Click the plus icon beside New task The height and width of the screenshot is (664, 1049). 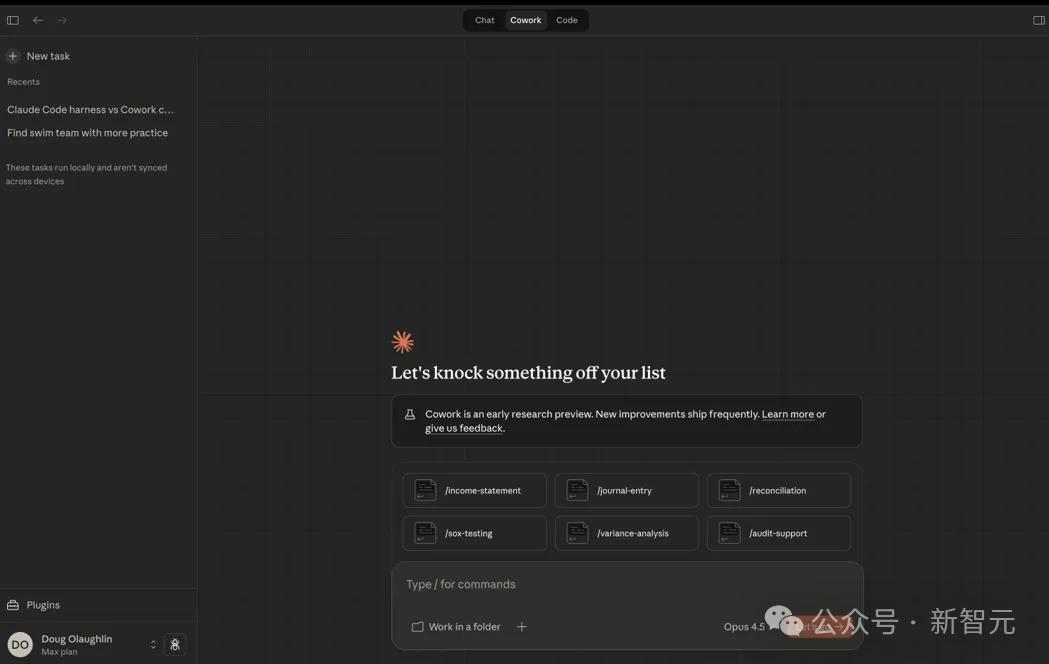click(x=13, y=56)
